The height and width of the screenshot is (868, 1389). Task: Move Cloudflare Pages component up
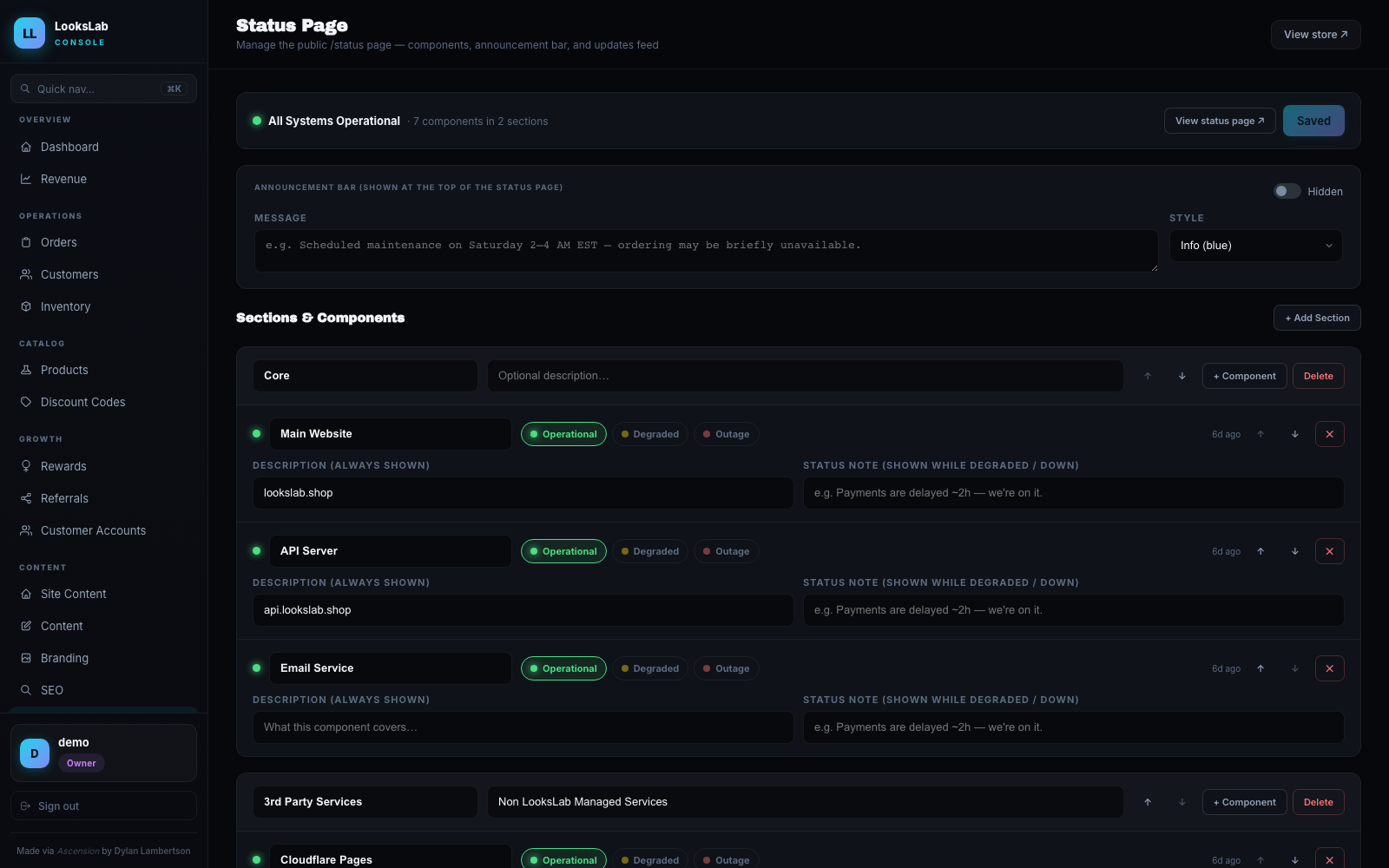click(x=1261, y=860)
